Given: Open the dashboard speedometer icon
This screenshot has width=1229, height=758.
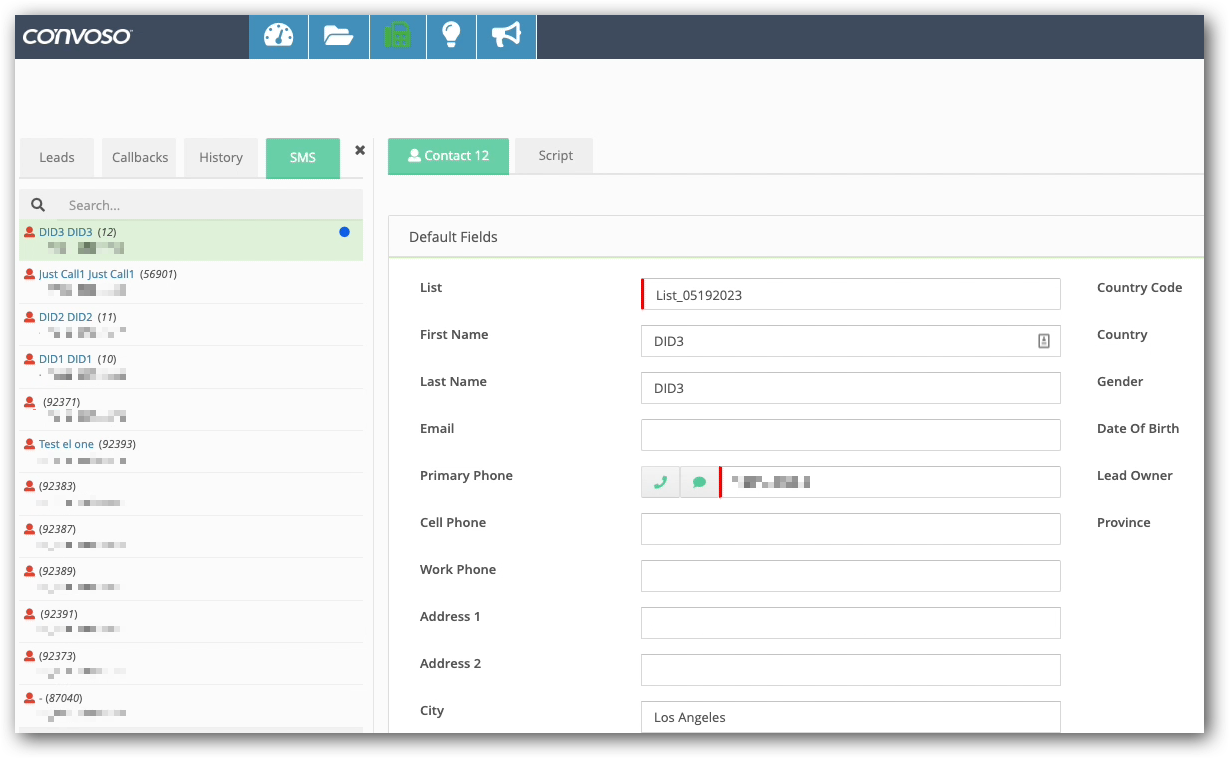Looking at the screenshot, I should tap(278, 35).
